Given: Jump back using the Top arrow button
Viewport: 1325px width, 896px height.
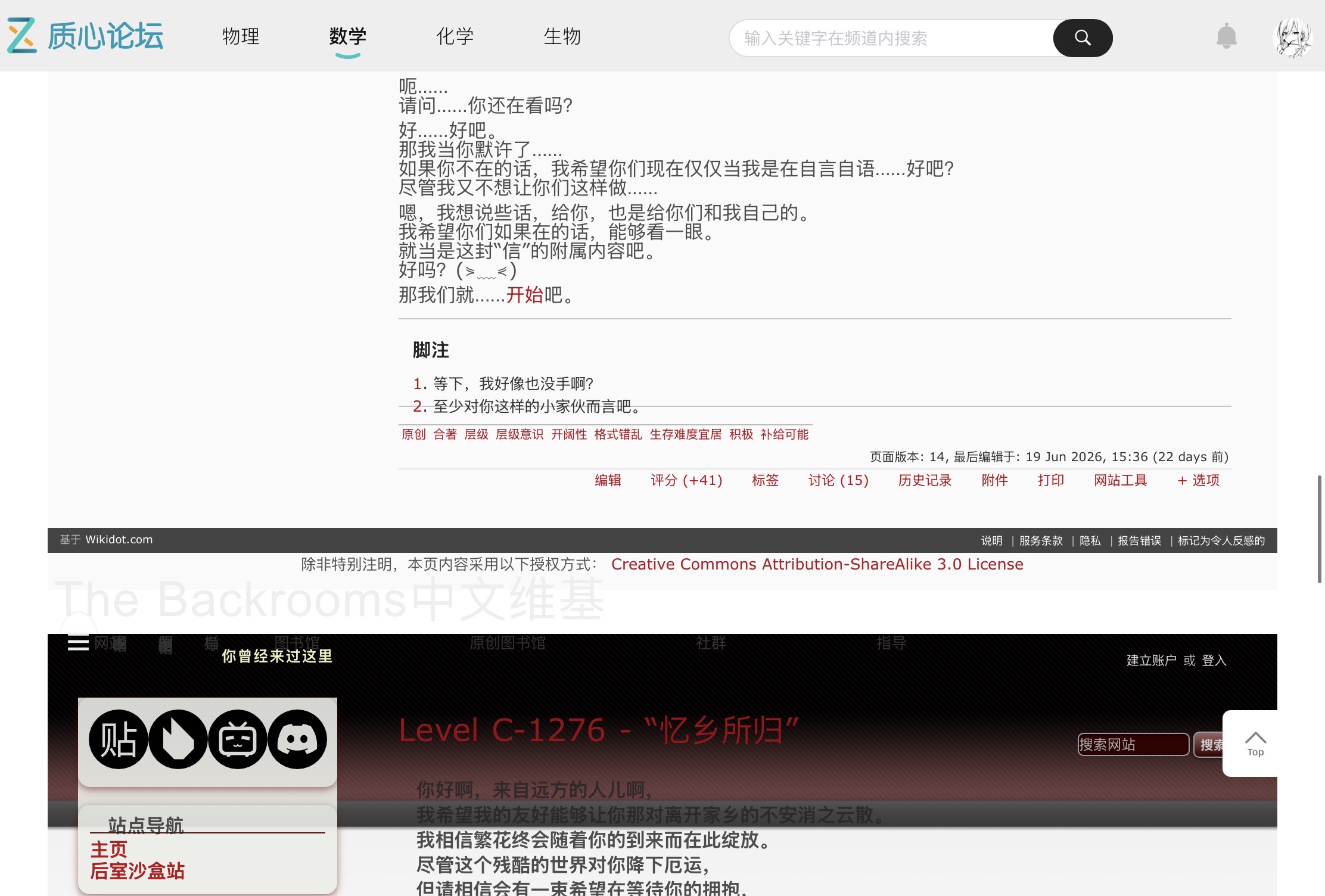Looking at the screenshot, I should 1255,743.
